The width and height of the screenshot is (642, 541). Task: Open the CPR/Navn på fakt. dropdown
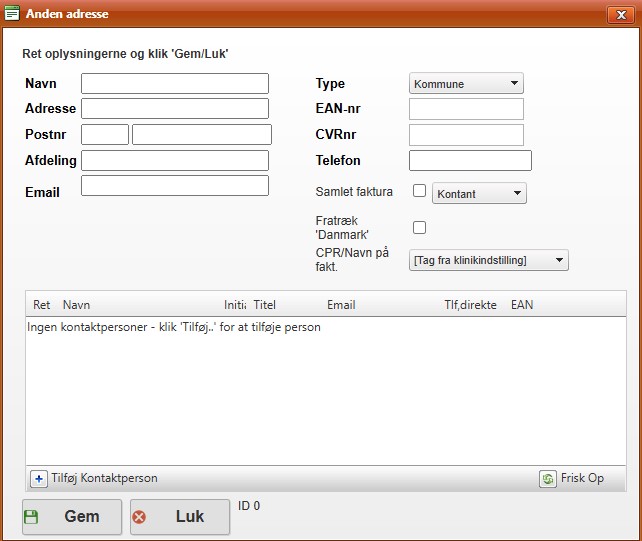click(x=488, y=260)
